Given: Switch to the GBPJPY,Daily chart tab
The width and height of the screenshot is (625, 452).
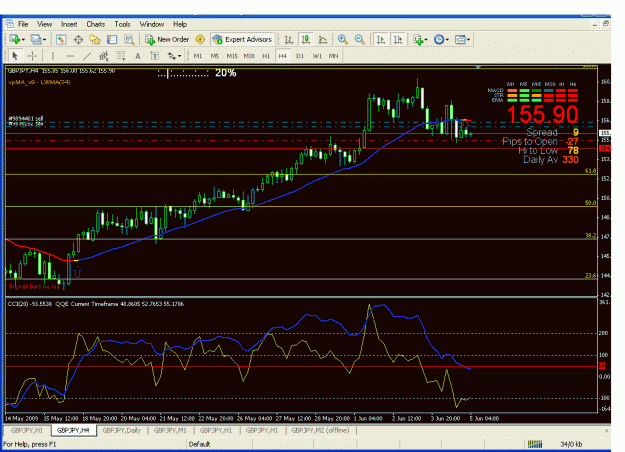Looking at the screenshot, I should click(x=122, y=430).
